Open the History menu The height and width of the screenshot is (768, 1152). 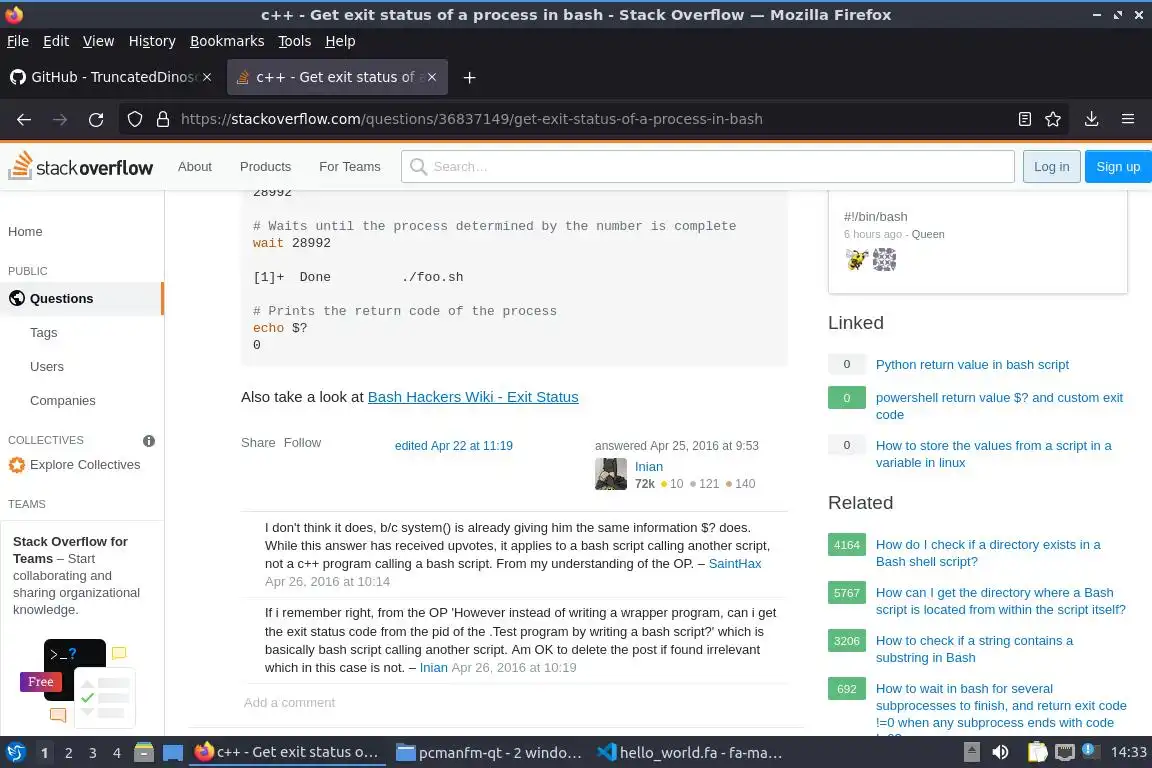click(152, 41)
